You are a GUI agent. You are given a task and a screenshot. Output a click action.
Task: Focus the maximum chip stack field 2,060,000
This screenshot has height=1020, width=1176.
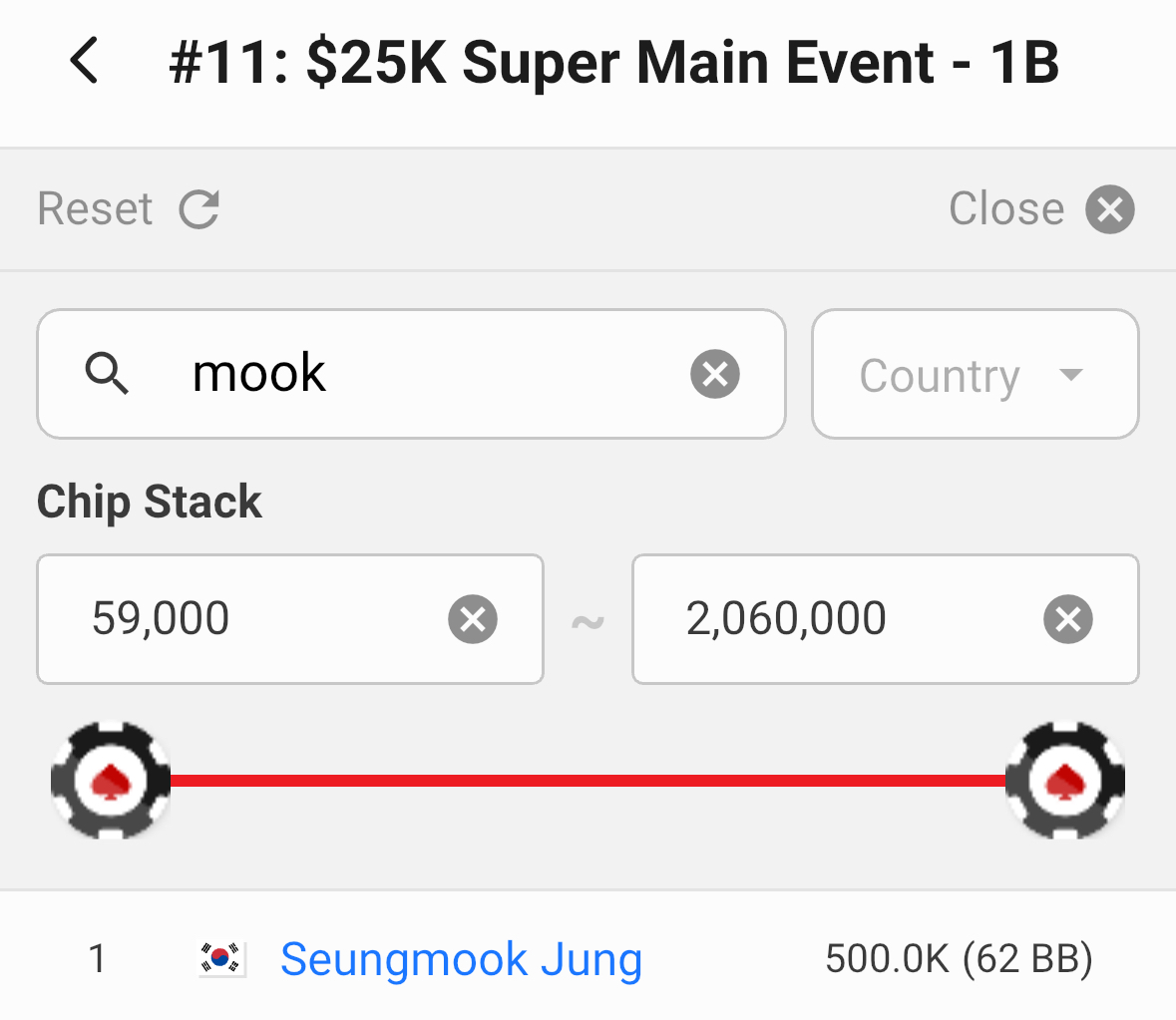838,619
